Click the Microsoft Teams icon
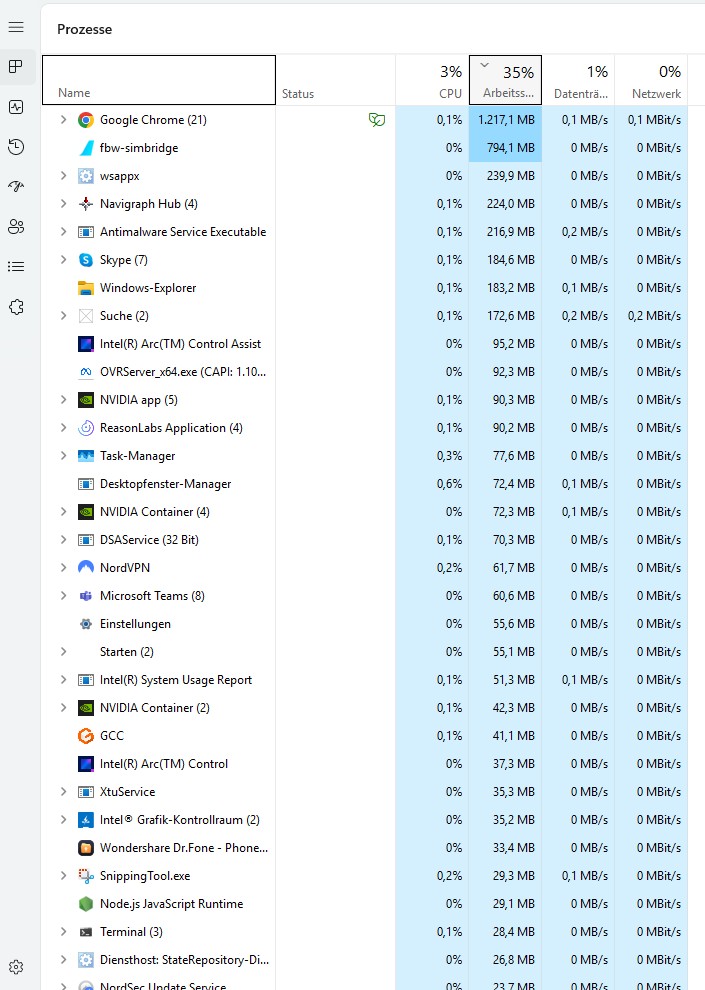The height and width of the screenshot is (990, 705). coord(86,595)
